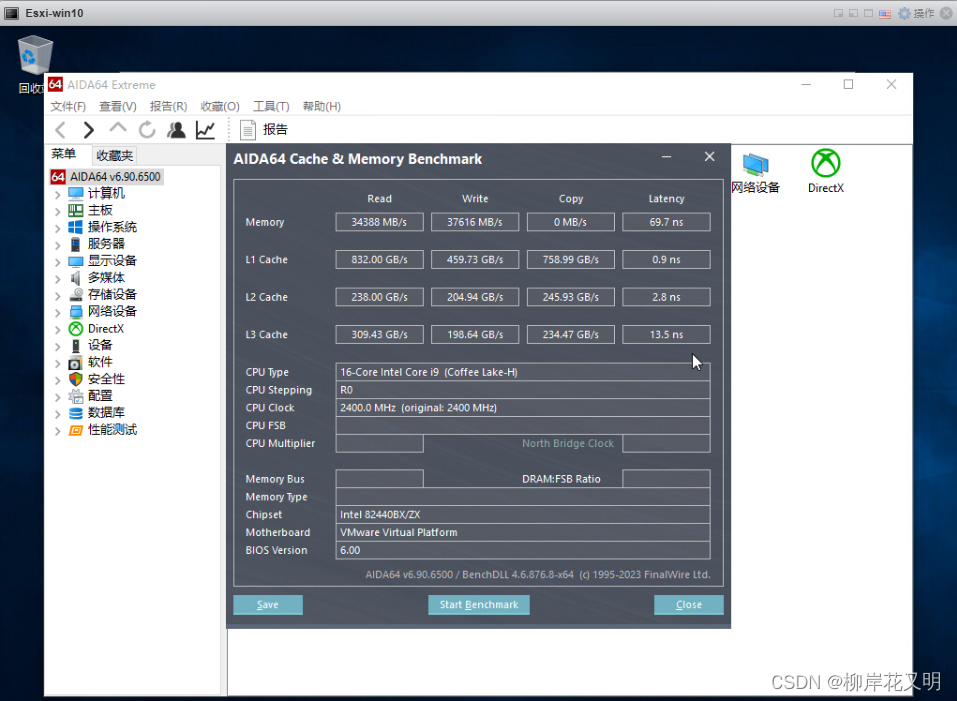Click Memory Read value 34388 MB/s

tap(379, 222)
